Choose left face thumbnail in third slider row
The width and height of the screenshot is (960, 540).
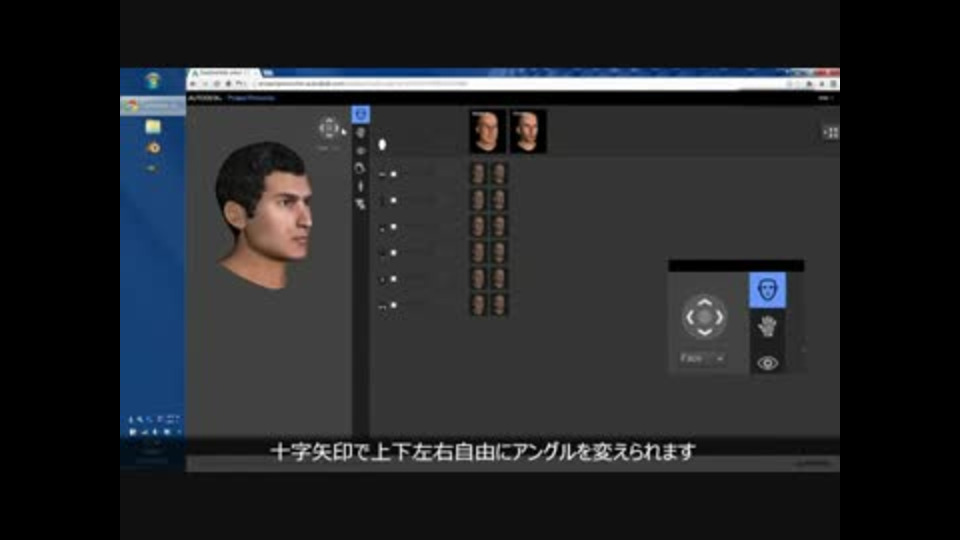[x=478, y=226]
